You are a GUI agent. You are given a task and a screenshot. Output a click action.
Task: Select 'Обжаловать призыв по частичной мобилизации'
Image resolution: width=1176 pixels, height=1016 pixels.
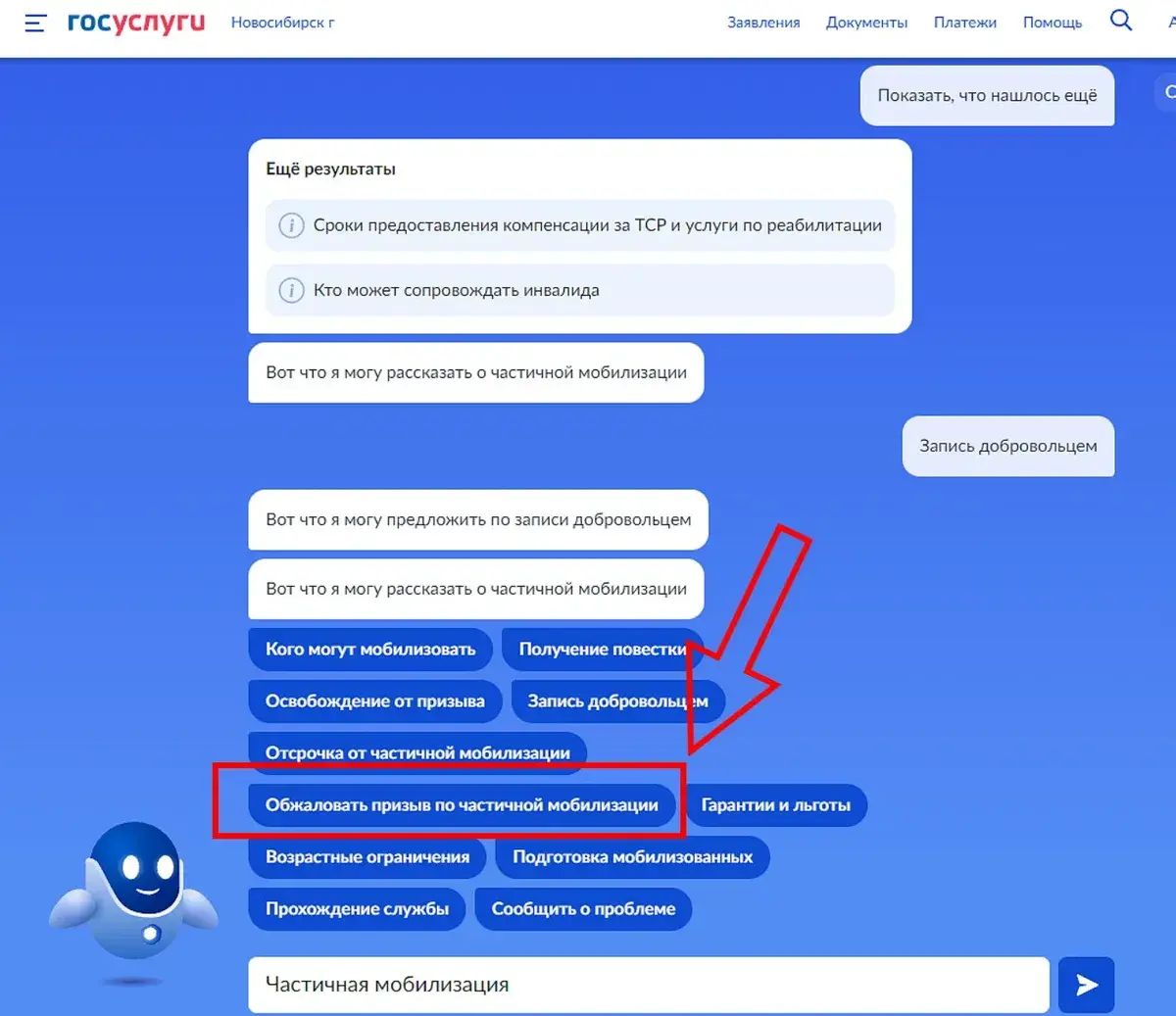tap(465, 804)
